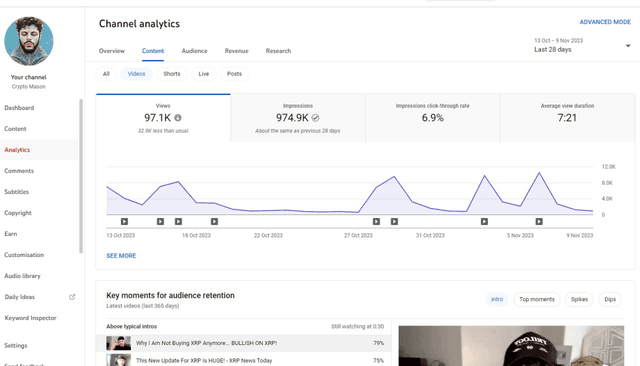This screenshot has width=640, height=366.
Task: Select the Shorts filter chip
Action: pos(172,74)
